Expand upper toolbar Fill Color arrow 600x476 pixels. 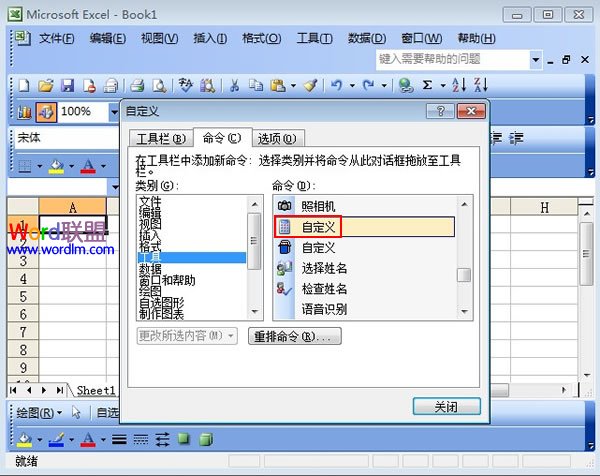tap(72, 166)
